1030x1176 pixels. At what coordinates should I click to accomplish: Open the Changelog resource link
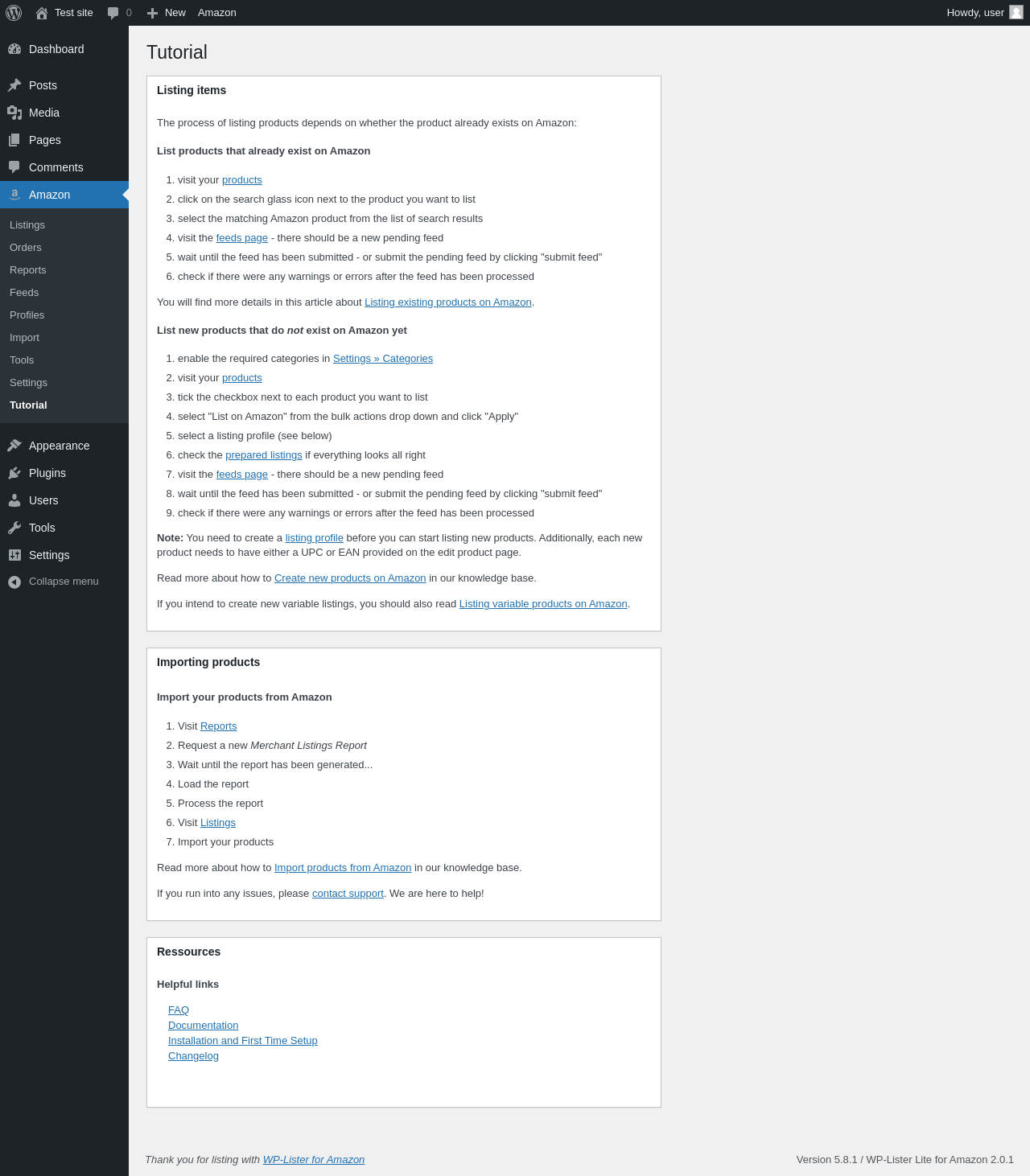(x=193, y=1056)
